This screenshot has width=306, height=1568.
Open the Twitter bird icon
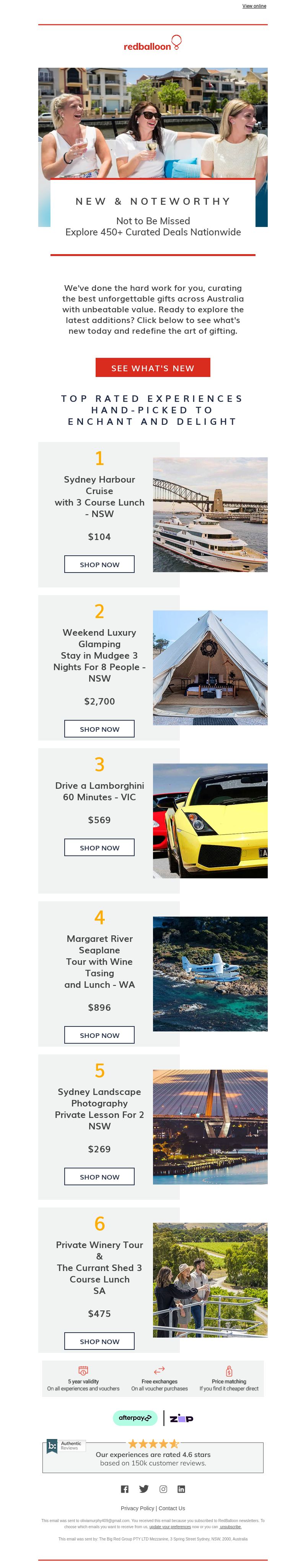144,1489
